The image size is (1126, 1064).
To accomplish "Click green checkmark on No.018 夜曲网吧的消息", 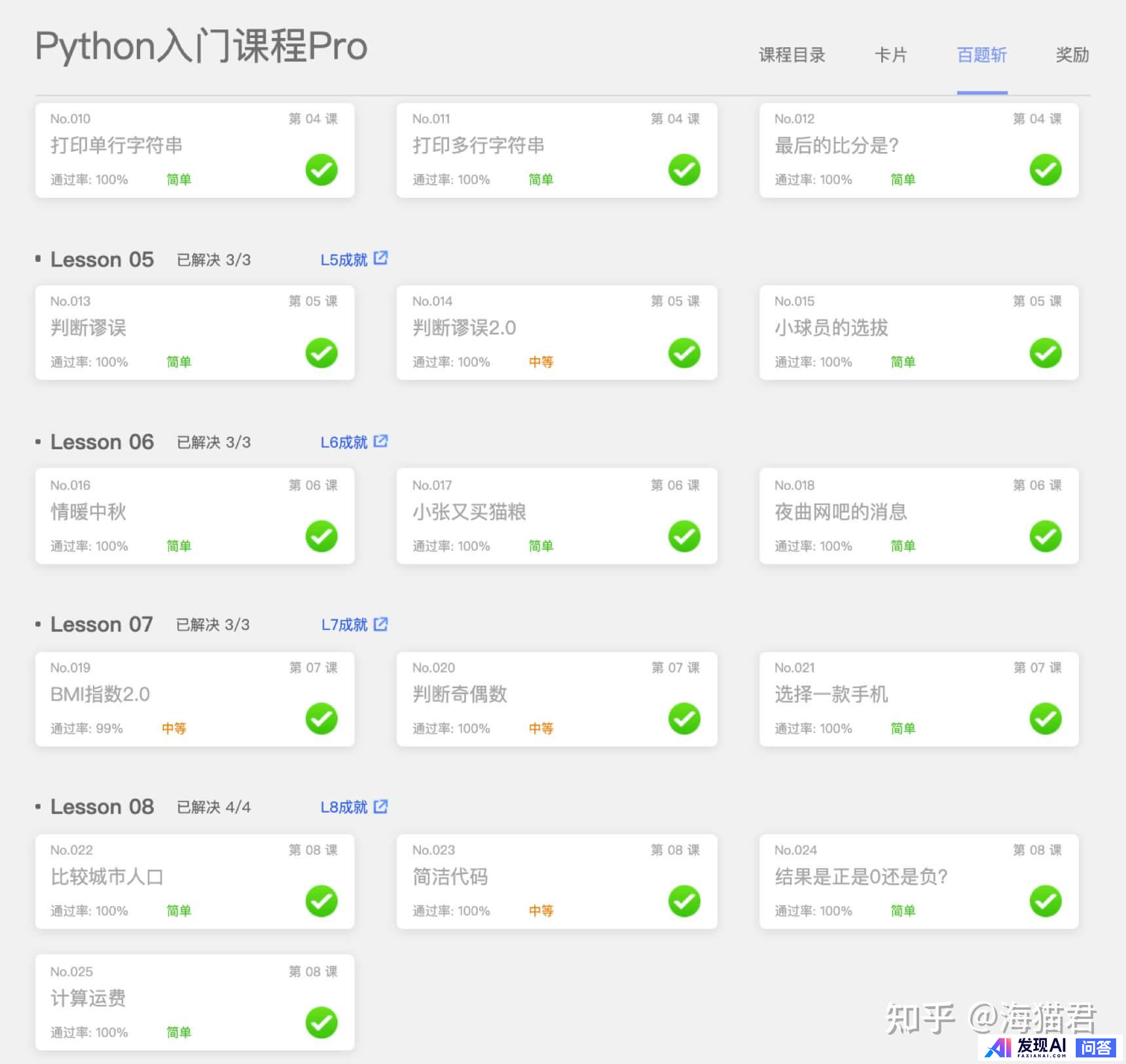I will (1045, 536).
